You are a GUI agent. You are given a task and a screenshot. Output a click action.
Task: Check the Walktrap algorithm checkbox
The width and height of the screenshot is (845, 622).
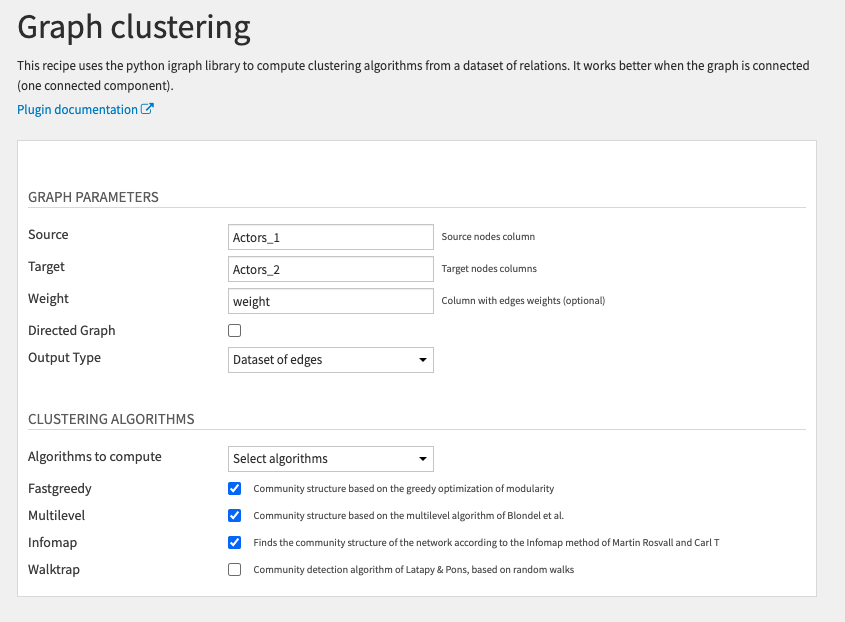235,570
